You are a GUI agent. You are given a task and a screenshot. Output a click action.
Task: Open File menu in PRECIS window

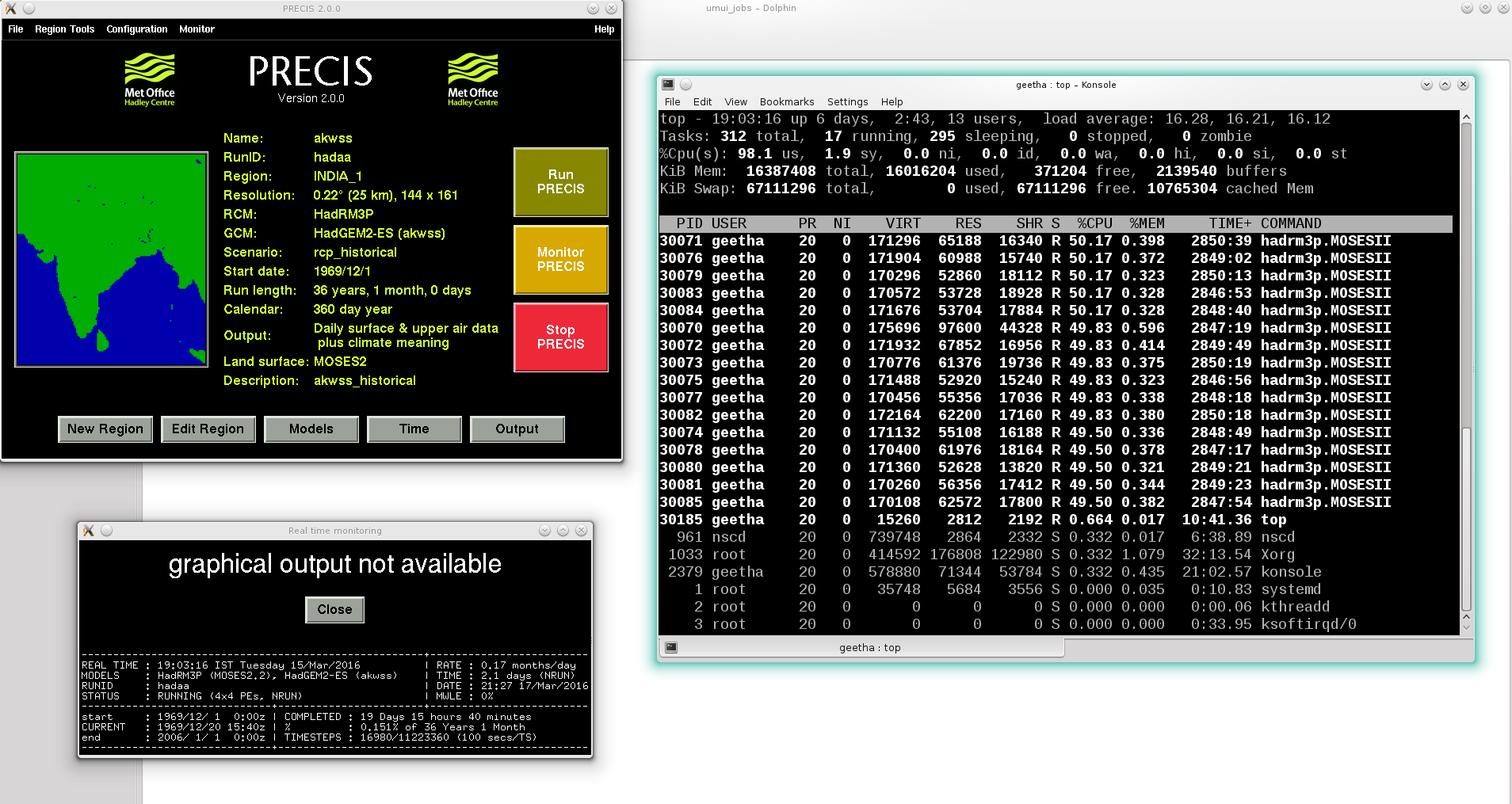click(16, 29)
